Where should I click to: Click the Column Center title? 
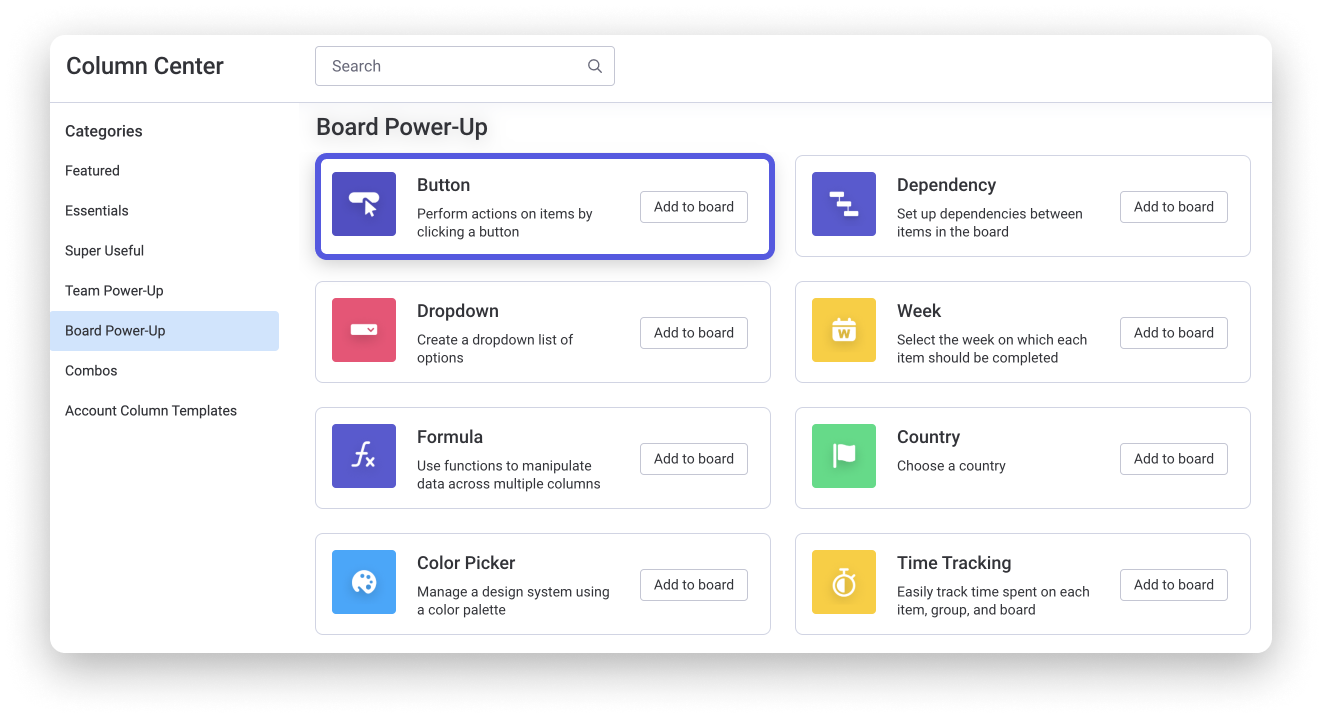pyautogui.click(x=145, y=66)
